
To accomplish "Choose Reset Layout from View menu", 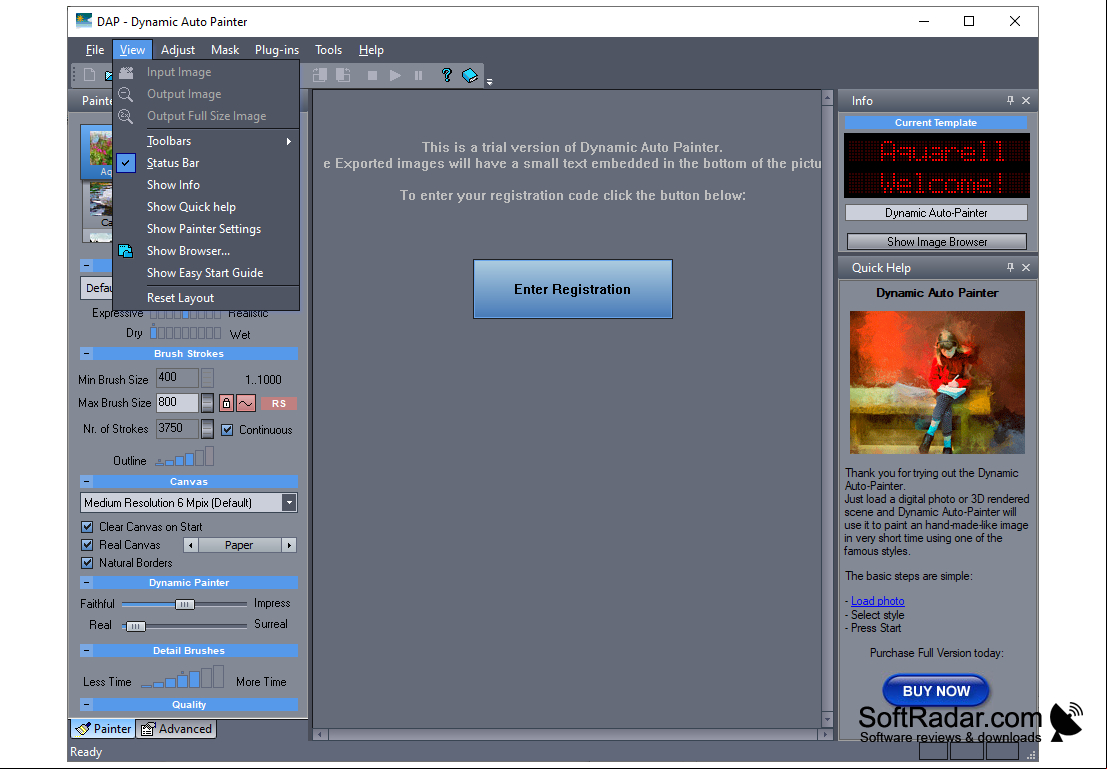I will point(206,298).
